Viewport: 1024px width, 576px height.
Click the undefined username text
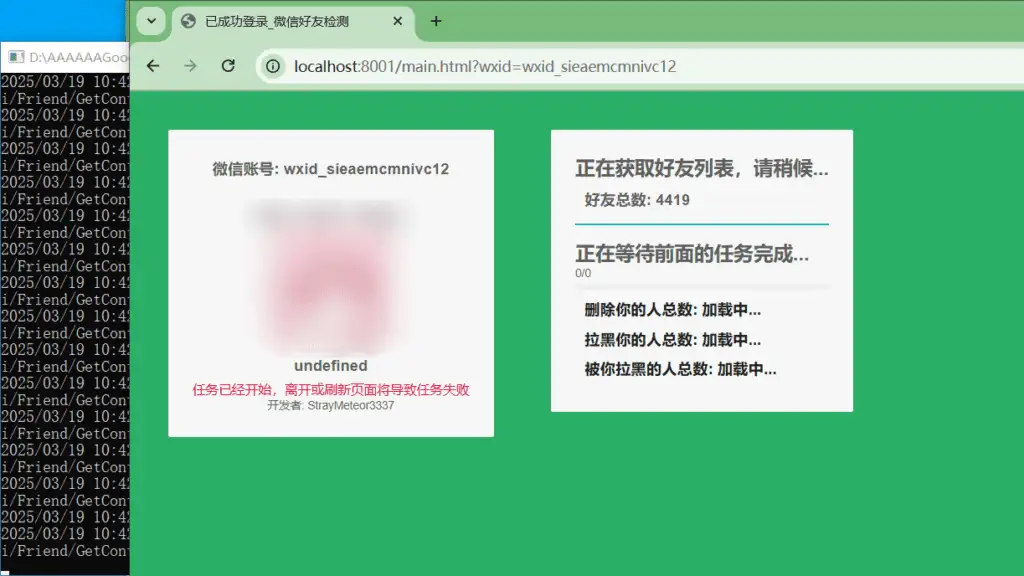(x=331, y=366)
